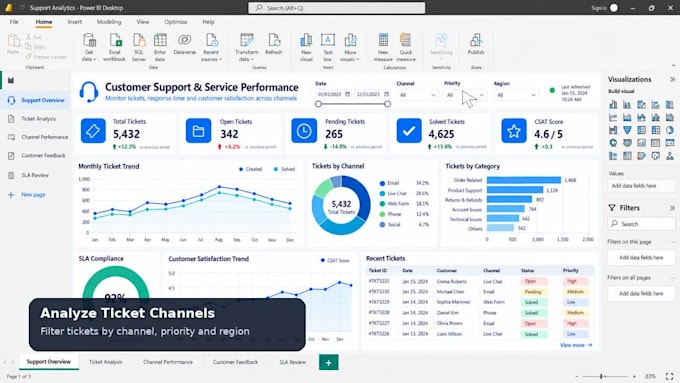Viewport: 680px width, 383px height.
Task: Pick the matrix visualization icon
Action: click(656, 130)
